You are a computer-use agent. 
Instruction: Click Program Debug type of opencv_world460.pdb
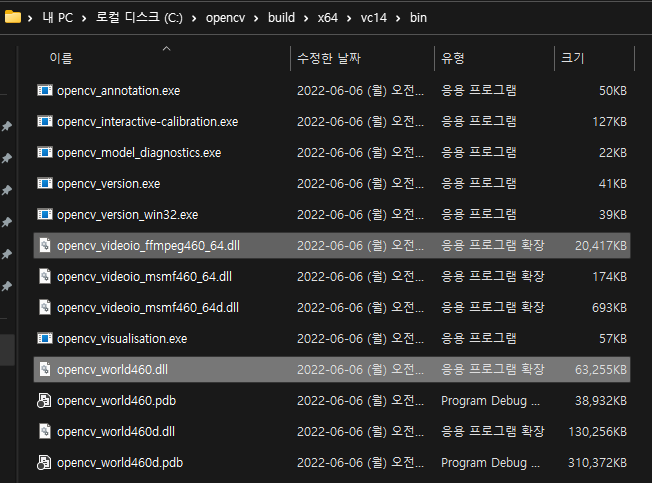[x=490, y=401]
